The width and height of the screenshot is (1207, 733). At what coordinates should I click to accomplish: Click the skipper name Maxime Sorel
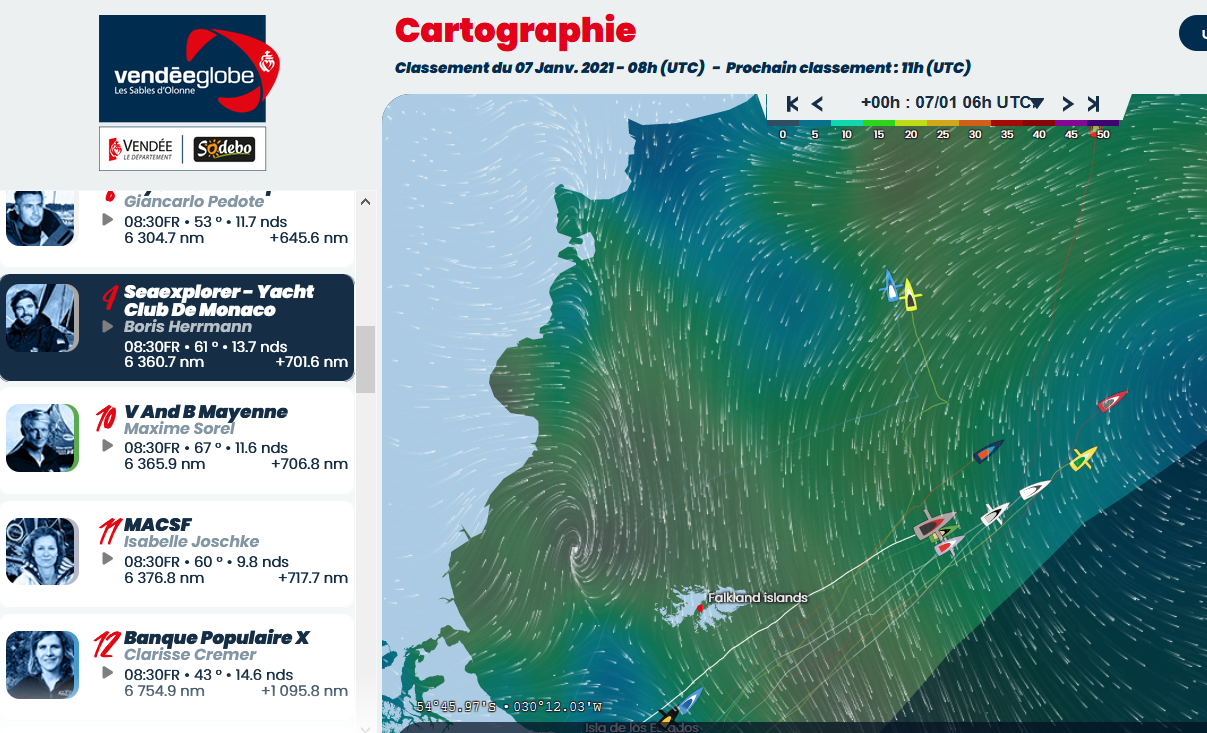[179, 429]
